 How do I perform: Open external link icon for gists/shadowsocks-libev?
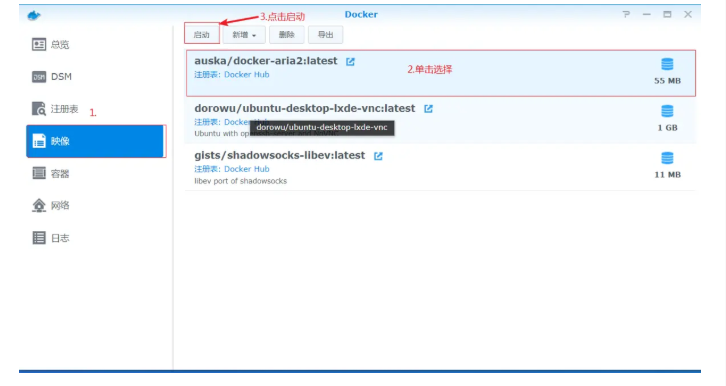[x=378, y=156]
